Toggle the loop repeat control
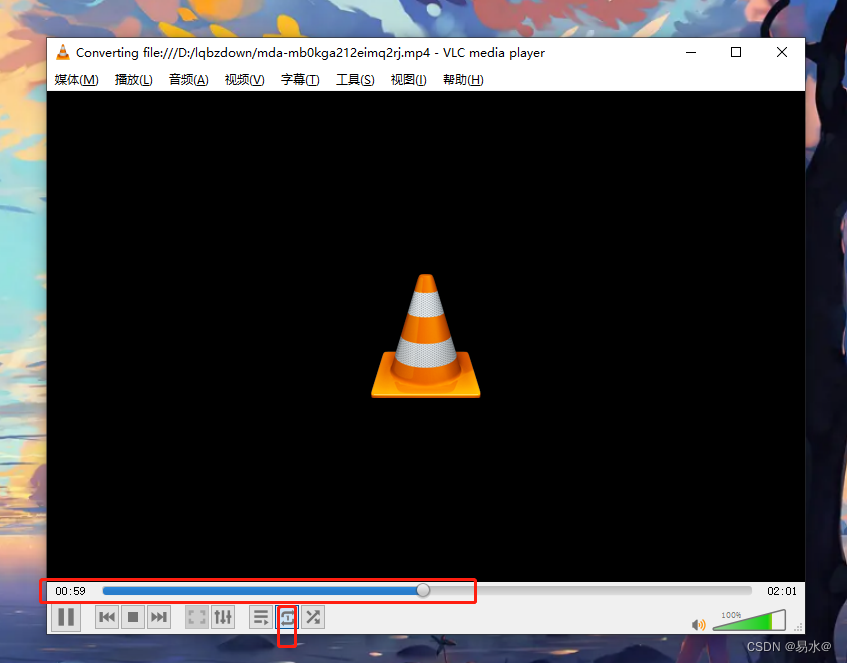The height and width of the screenshot is (663, 847). [287, 617]
